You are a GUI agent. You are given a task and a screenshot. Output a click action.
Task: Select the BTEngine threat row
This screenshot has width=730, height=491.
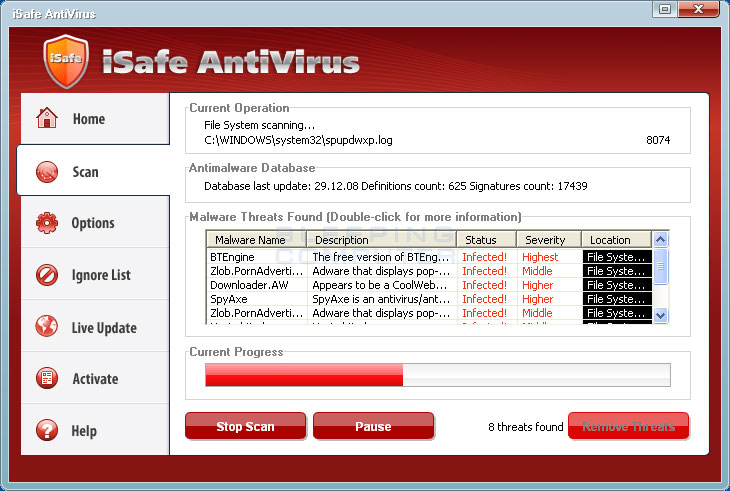(x=429, y=257)
